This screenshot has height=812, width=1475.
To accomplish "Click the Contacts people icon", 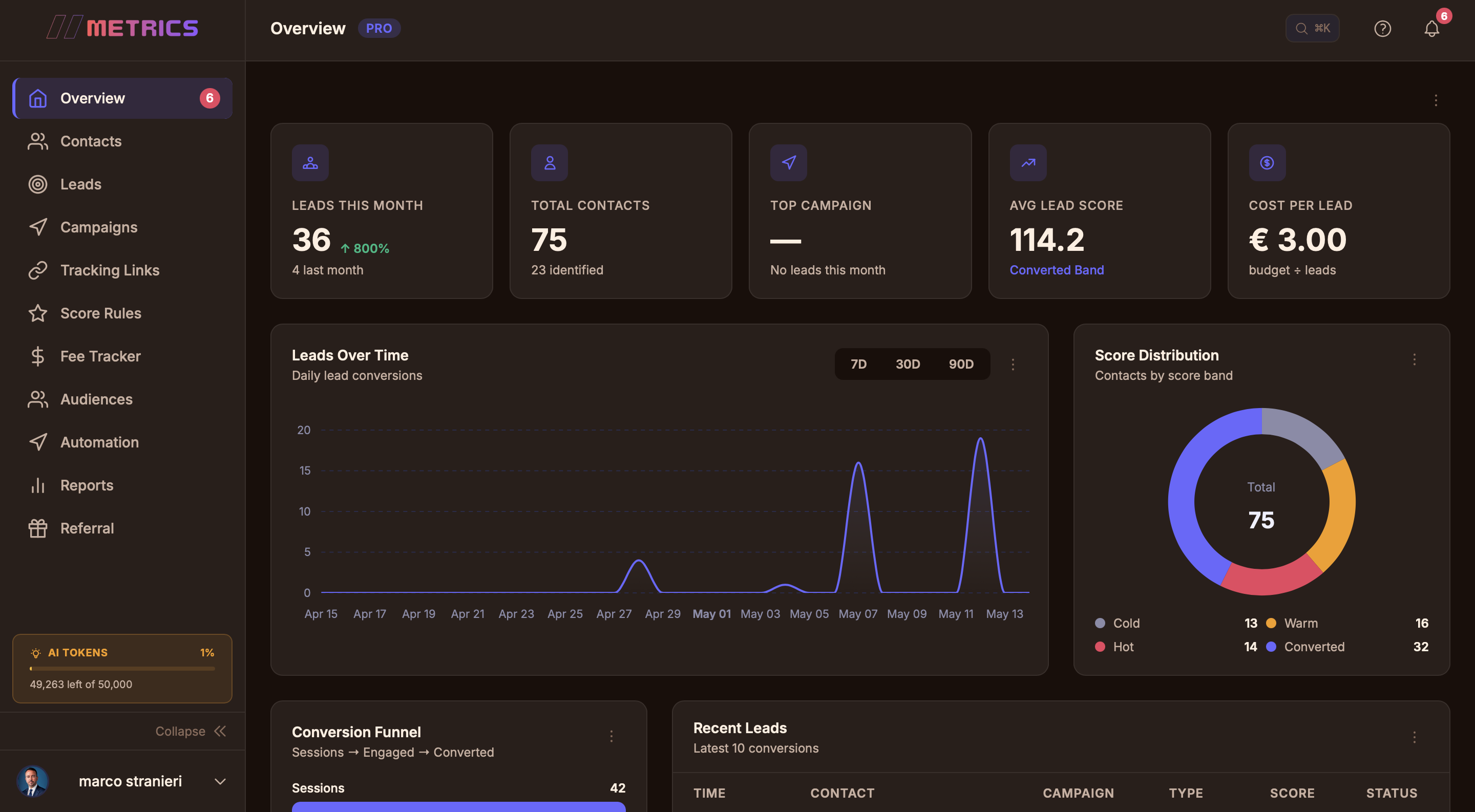I will (x=38, y=141).
